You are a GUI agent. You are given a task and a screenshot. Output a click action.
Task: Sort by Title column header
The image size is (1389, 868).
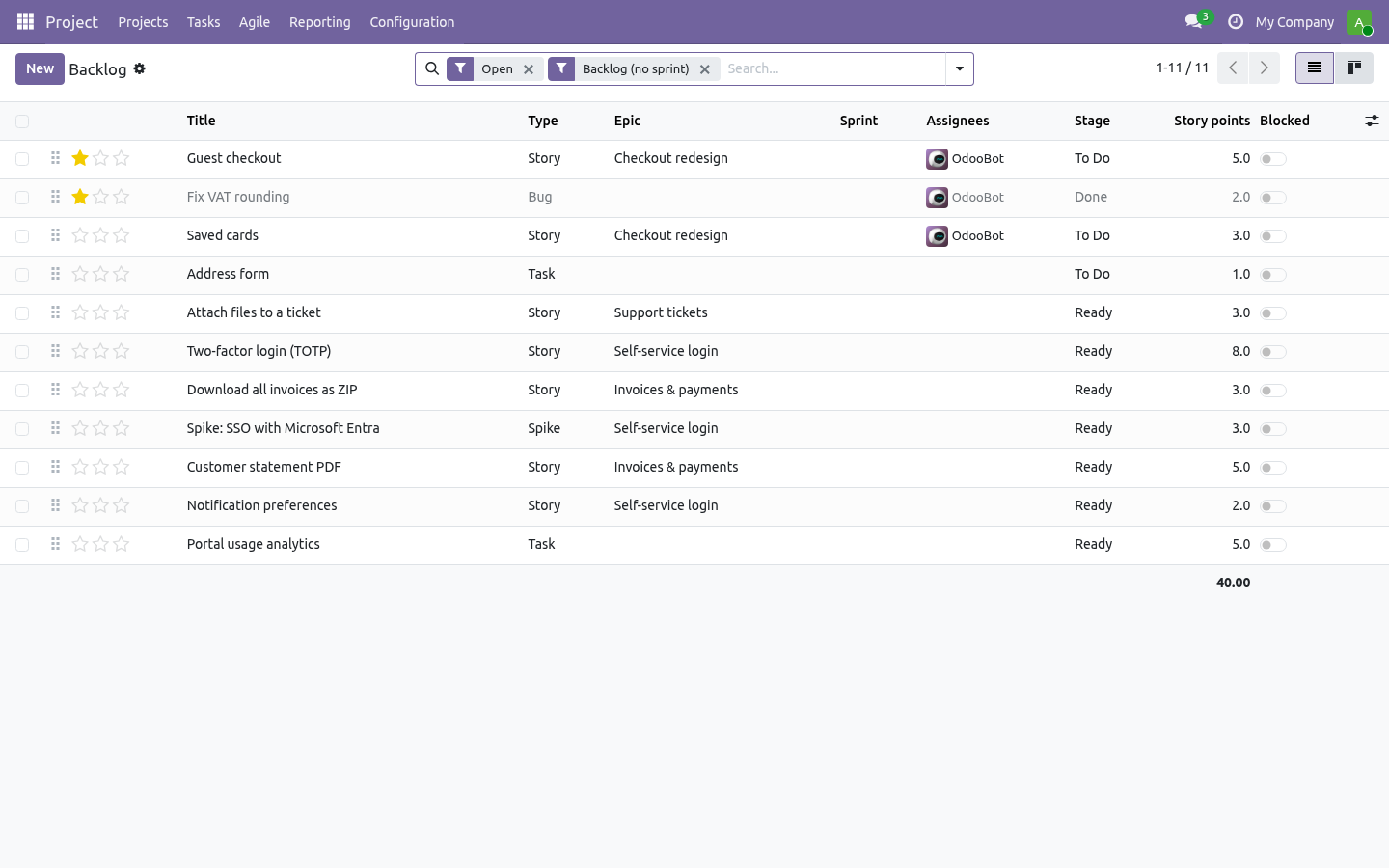pyautogui.click(x=201, y=121)
